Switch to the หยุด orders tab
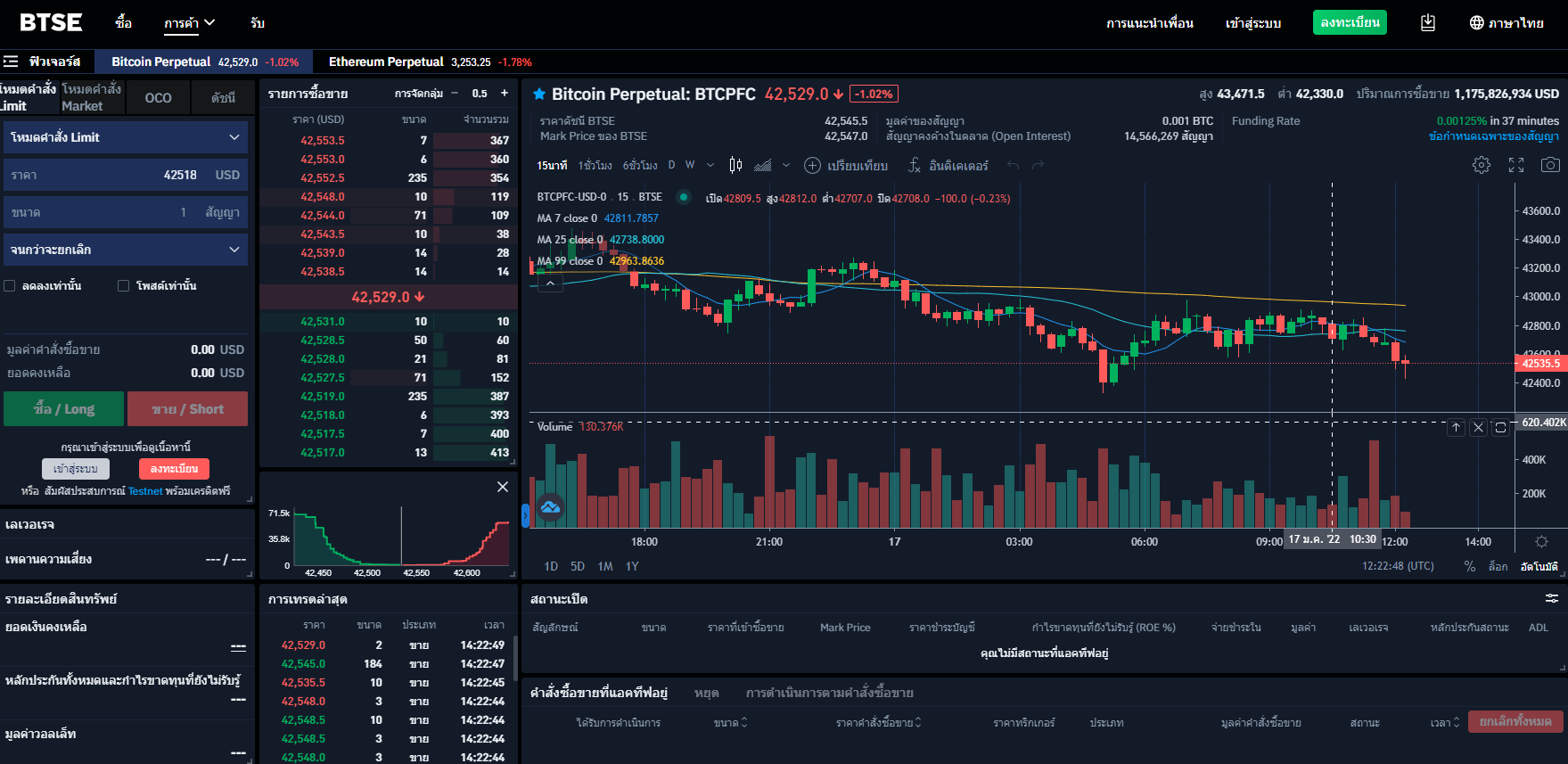 pyautogui.click(x=706, y=693)
